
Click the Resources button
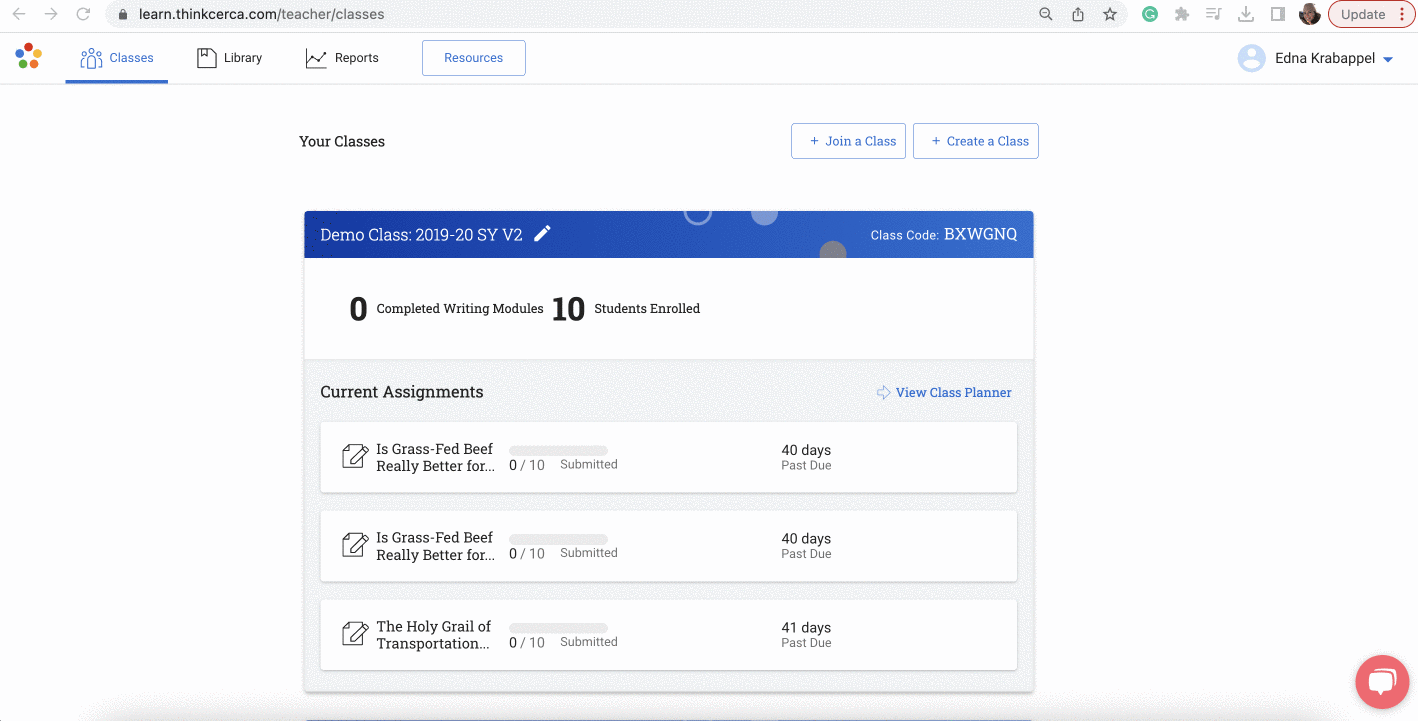click(474, 58)
